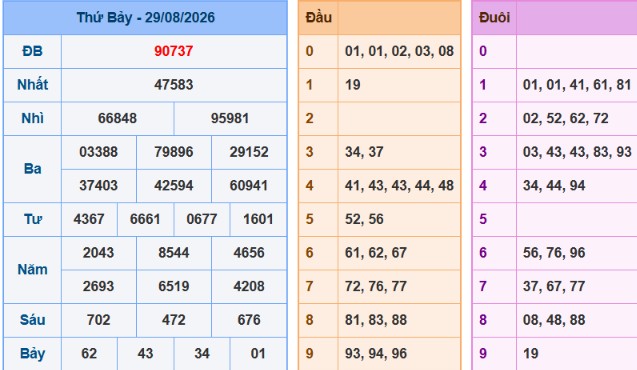Select Đầu values 01, 01, 02, 03, 08
This screenshot has width=637, height=370.
399,51
